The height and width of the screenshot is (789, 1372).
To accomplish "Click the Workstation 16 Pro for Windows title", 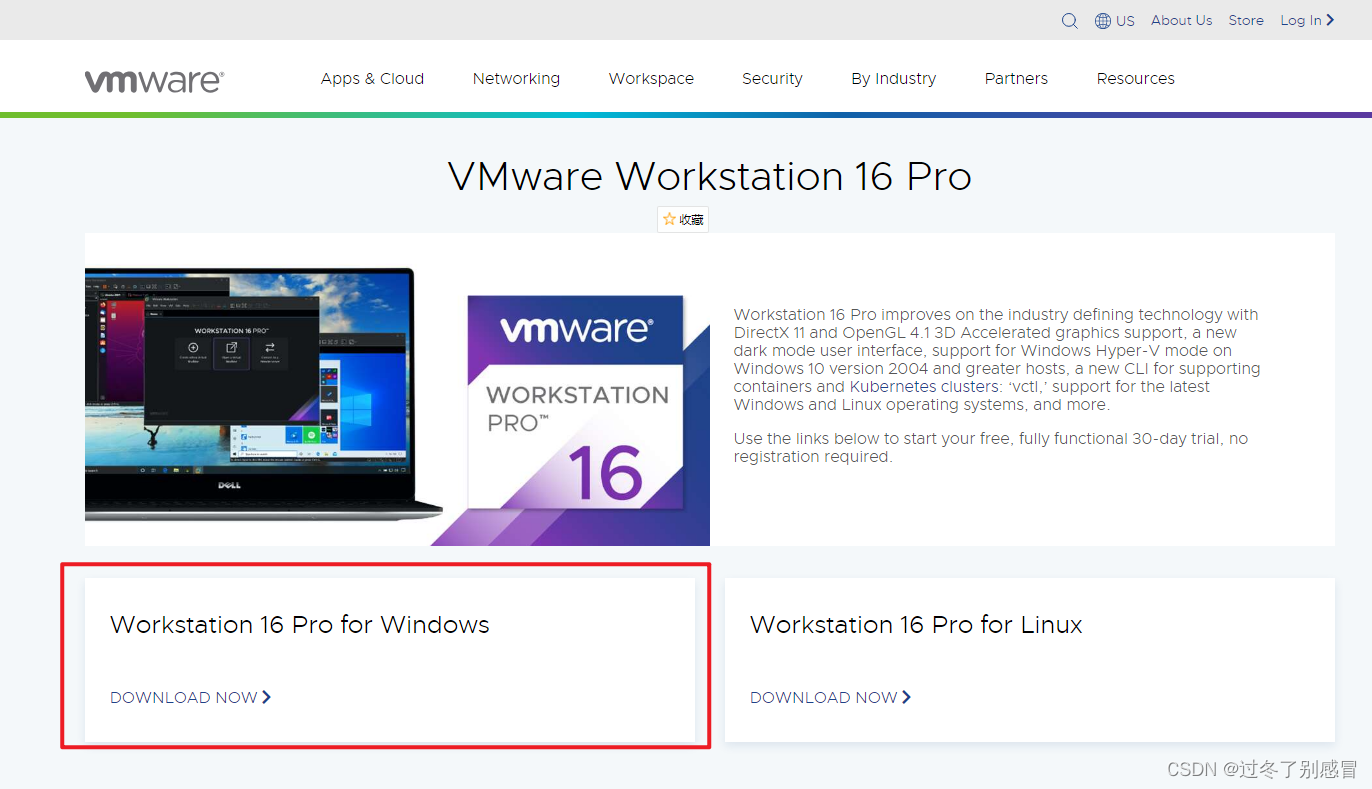I will (300, 625).
